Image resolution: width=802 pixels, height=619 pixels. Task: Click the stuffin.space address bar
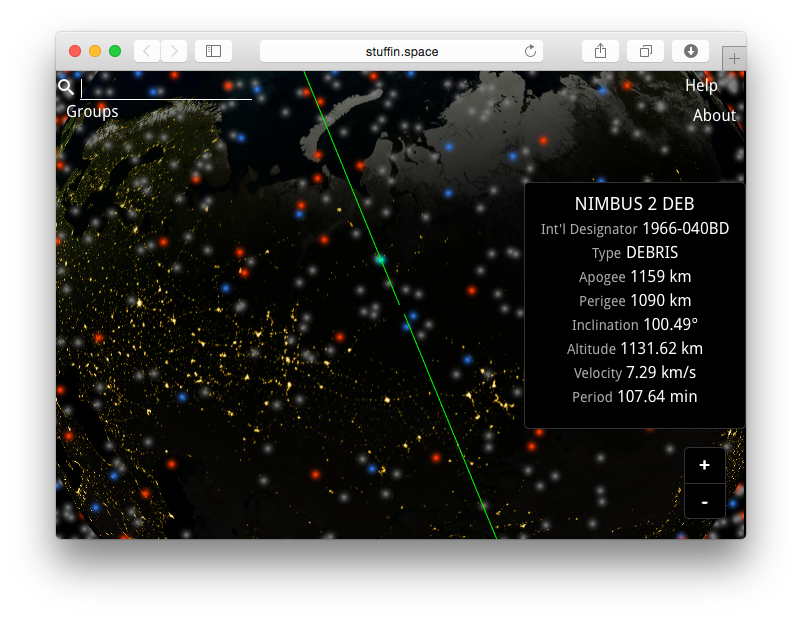tap(401, 51)
